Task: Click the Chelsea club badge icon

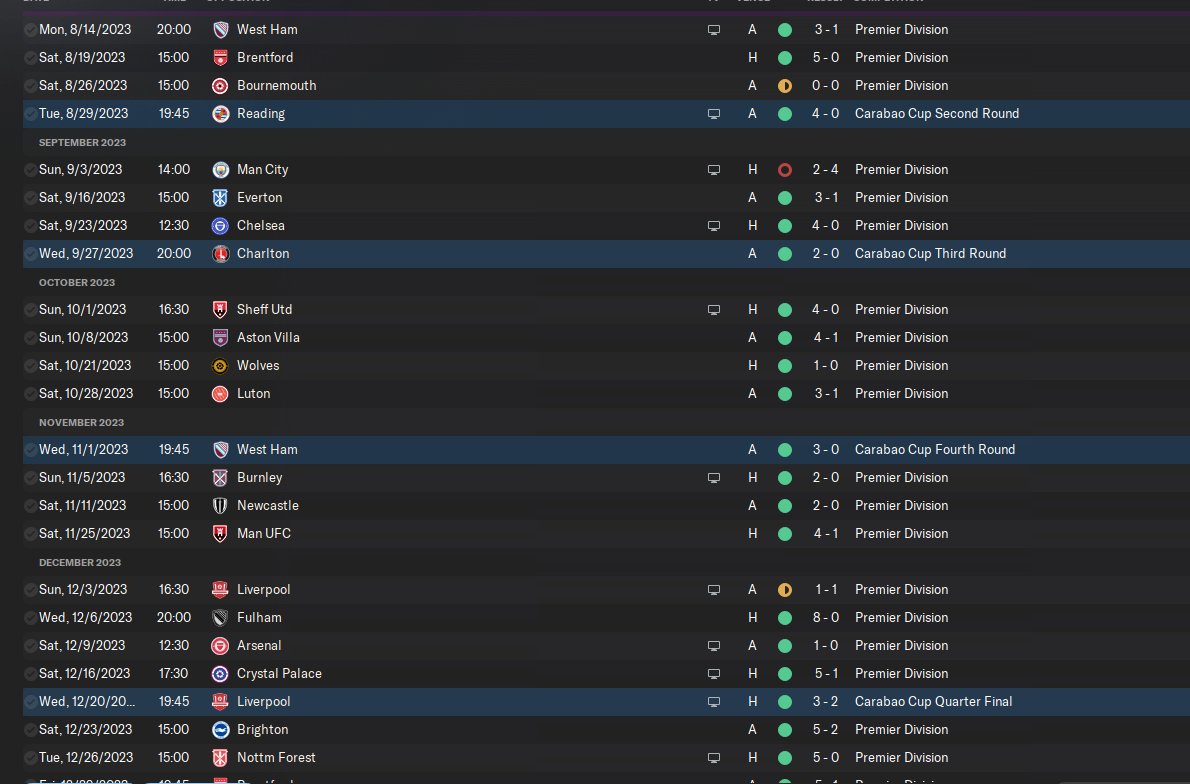Action: tap(220, 226)
